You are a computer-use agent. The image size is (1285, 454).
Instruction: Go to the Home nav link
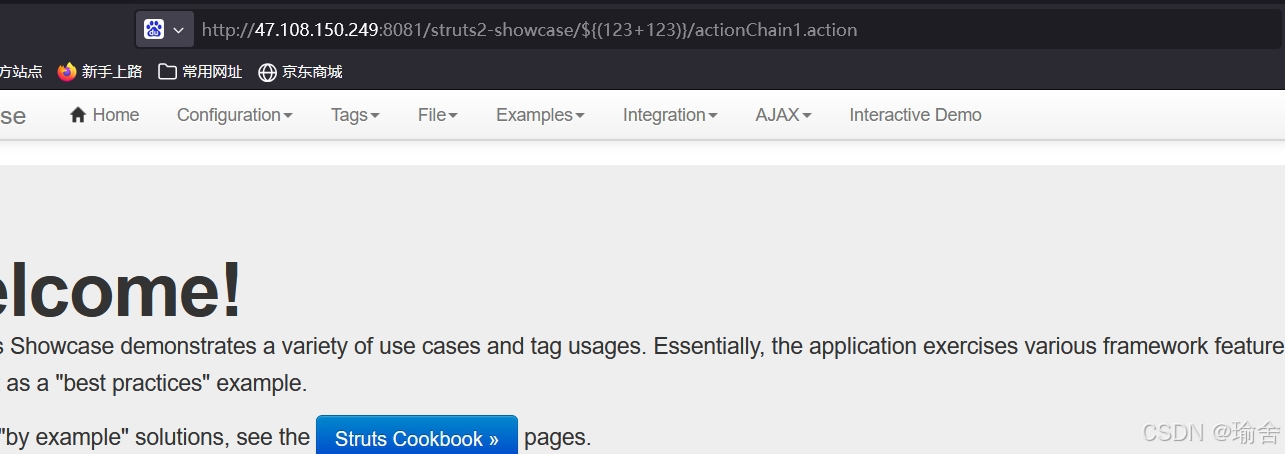[x=105, y=115]
